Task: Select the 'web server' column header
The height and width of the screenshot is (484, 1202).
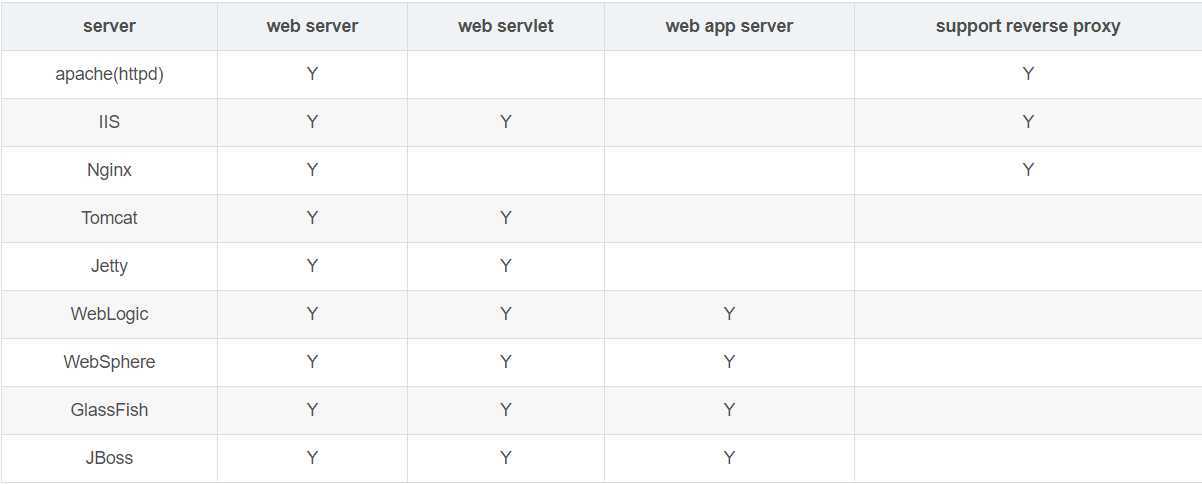Action: point(312,26)
